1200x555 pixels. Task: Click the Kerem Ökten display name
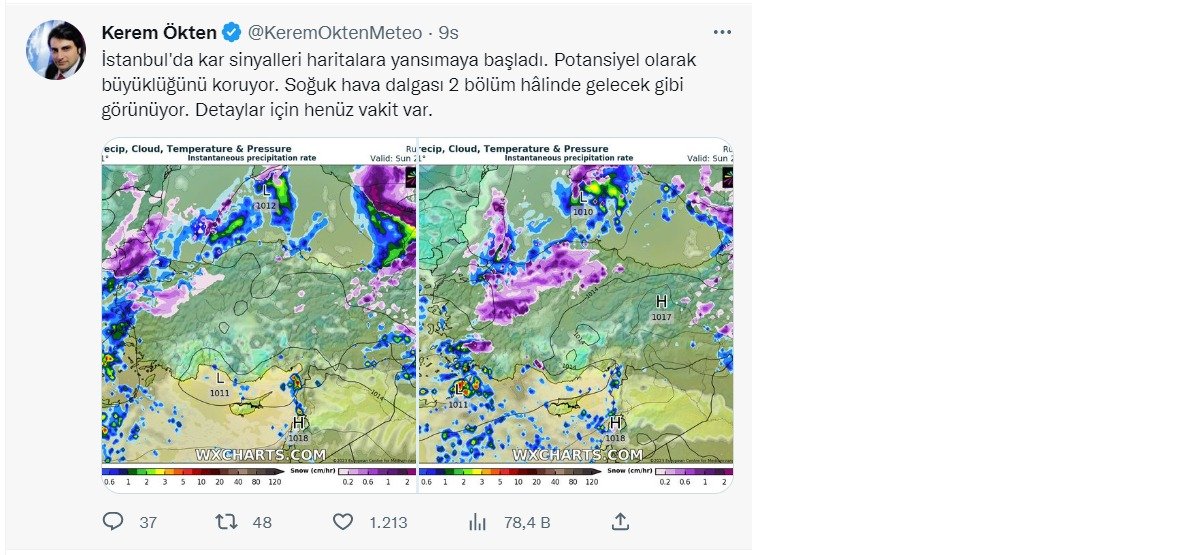point(158,33)
